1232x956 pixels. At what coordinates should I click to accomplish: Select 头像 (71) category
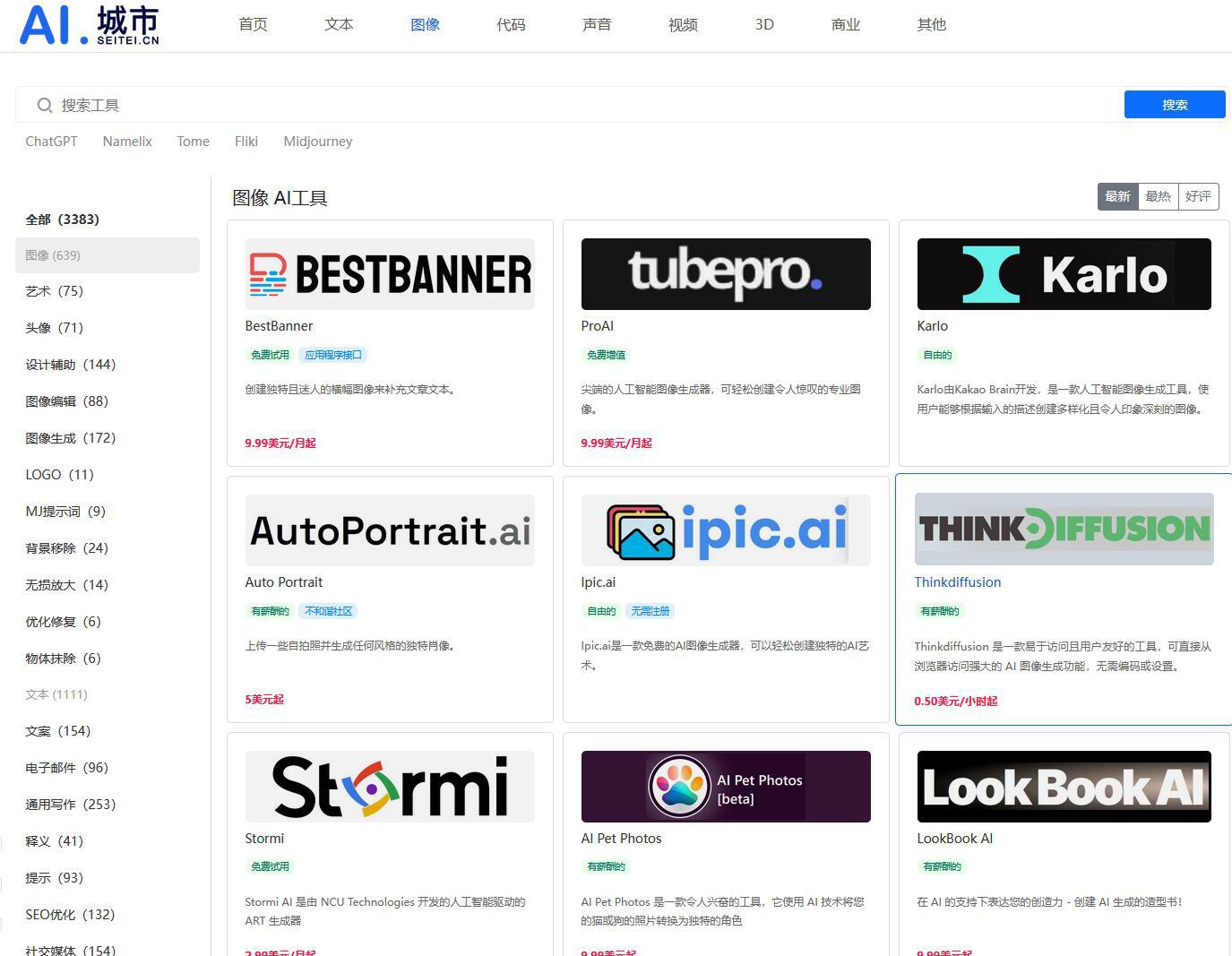pyautogui.click(x=54, y=328)
